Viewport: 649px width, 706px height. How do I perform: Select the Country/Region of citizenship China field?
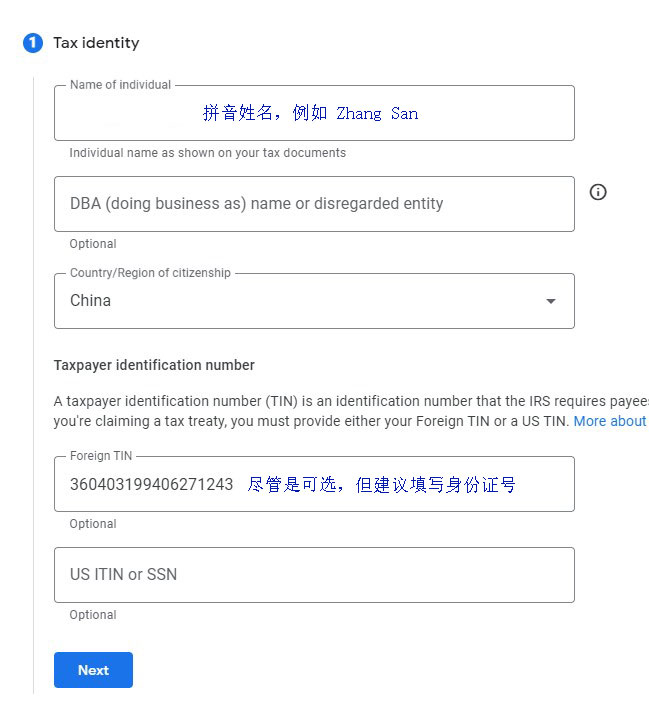314,301
